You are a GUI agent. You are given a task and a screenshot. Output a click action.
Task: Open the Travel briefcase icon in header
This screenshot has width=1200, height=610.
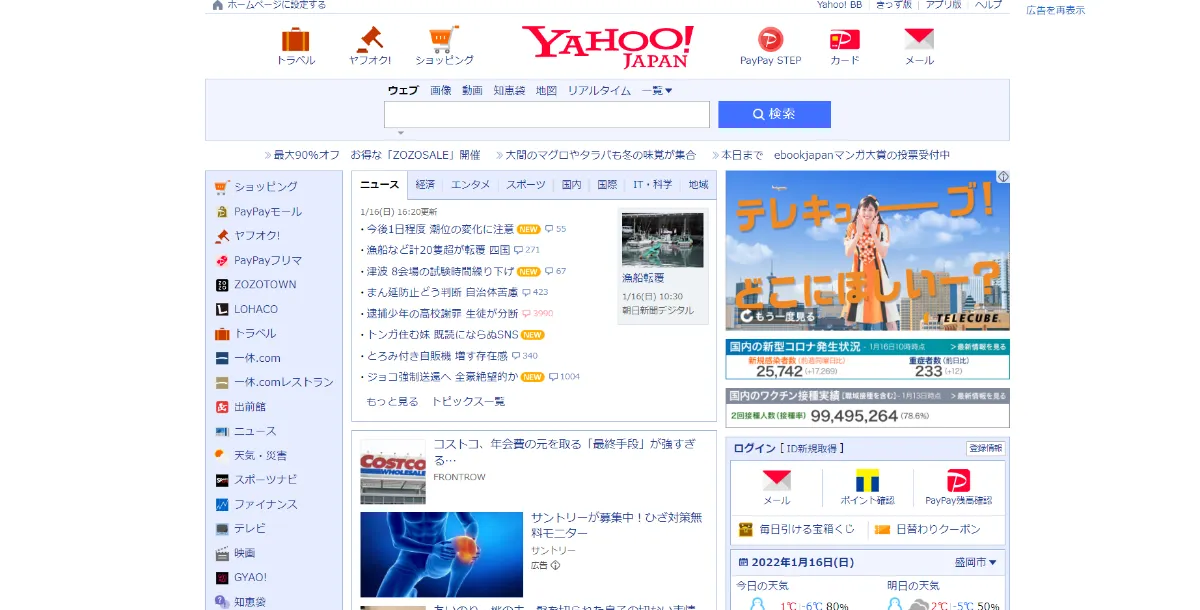click(295, 40)
